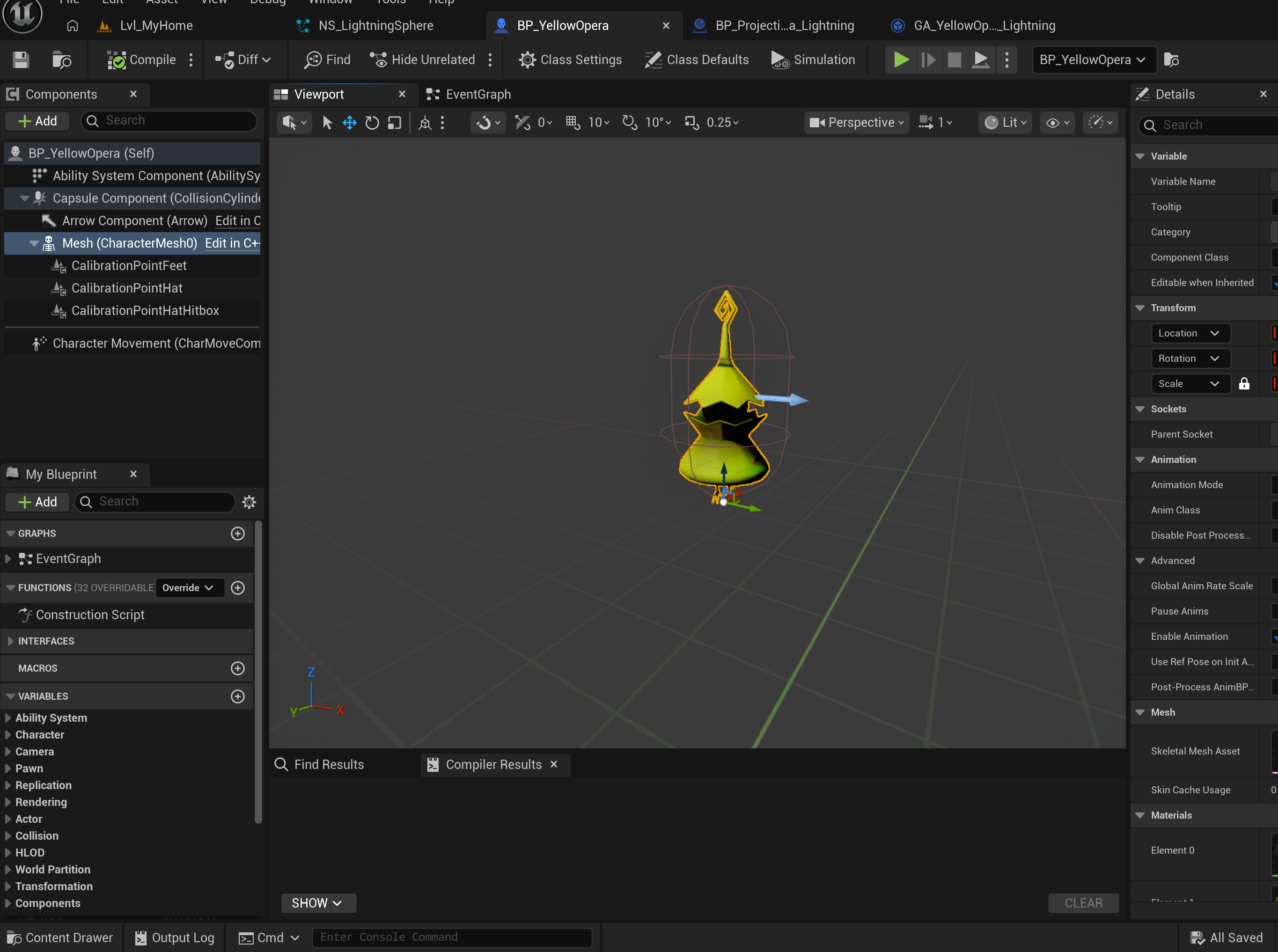The width and height of the screenshot is (1278, 952).
Task: Open My Blueprint settings gear
Action: pos(249,502)
